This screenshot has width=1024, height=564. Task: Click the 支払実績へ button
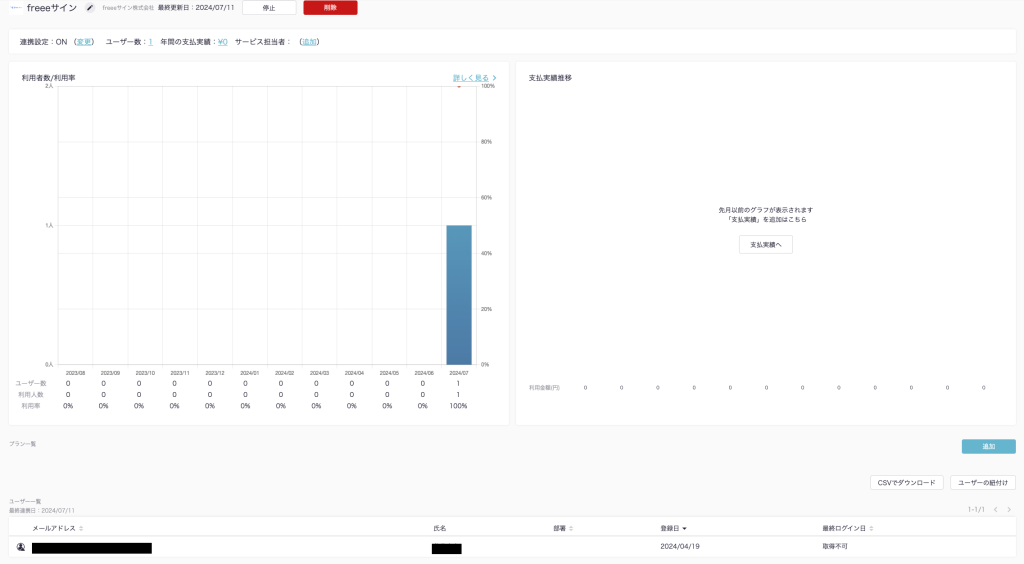pos(765,244)
